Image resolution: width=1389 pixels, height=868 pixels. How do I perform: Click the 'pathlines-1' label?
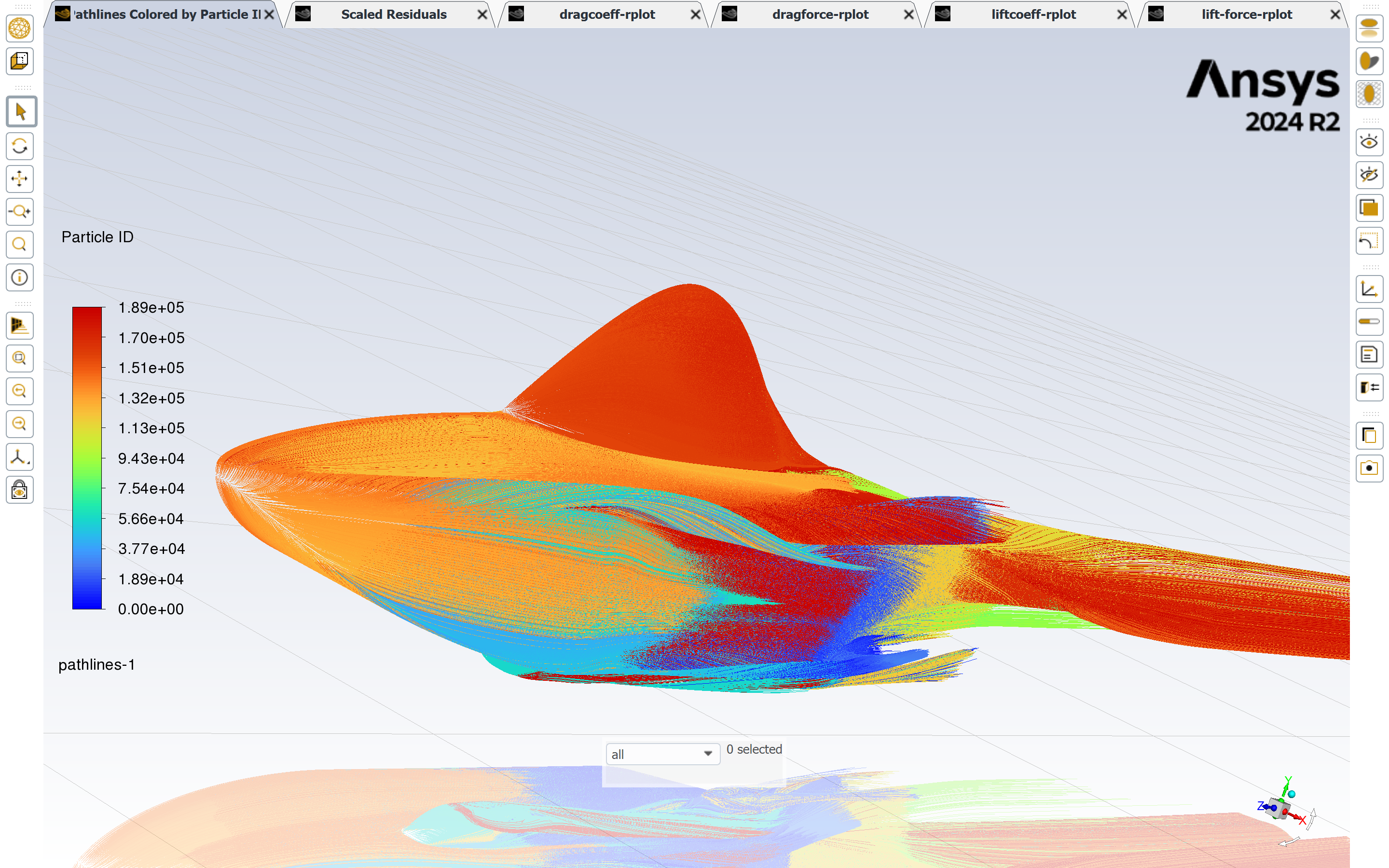click(96, 665)
